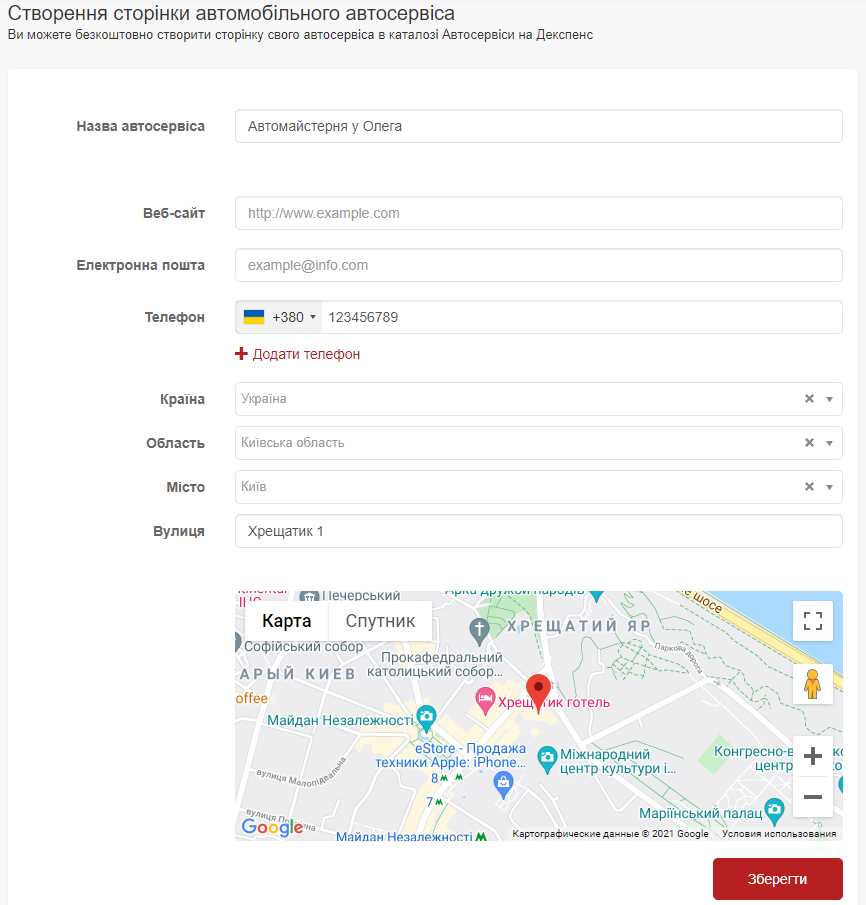Clear the selected country Україна
This screenshot has height=905, width=866.
[x=809, y=399]
